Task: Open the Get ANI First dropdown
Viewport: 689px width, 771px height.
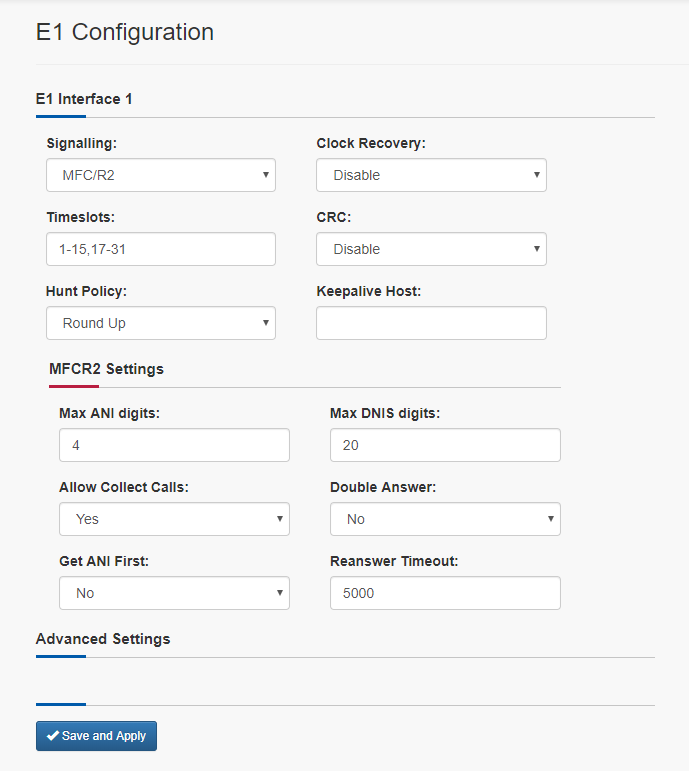Action: [x=174, y=593]
